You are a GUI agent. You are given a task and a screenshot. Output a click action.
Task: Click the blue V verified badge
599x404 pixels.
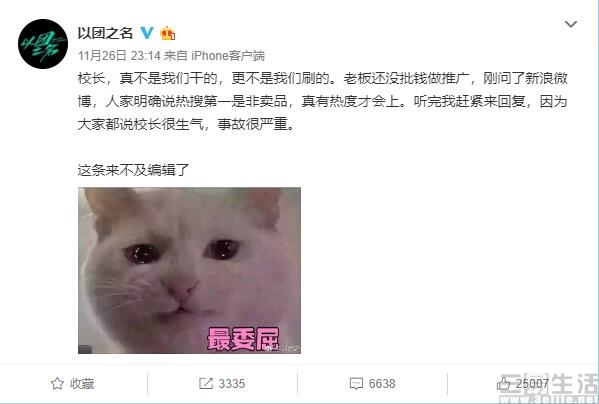pos(147,33)
